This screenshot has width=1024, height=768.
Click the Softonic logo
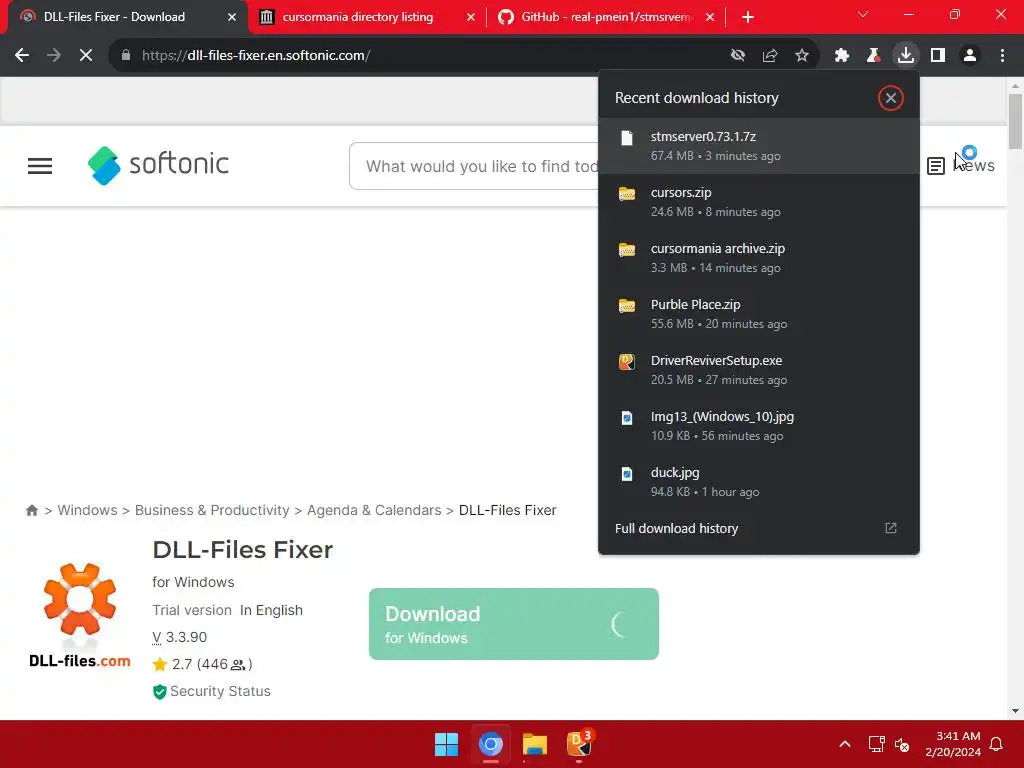click(x=159, y=165)
